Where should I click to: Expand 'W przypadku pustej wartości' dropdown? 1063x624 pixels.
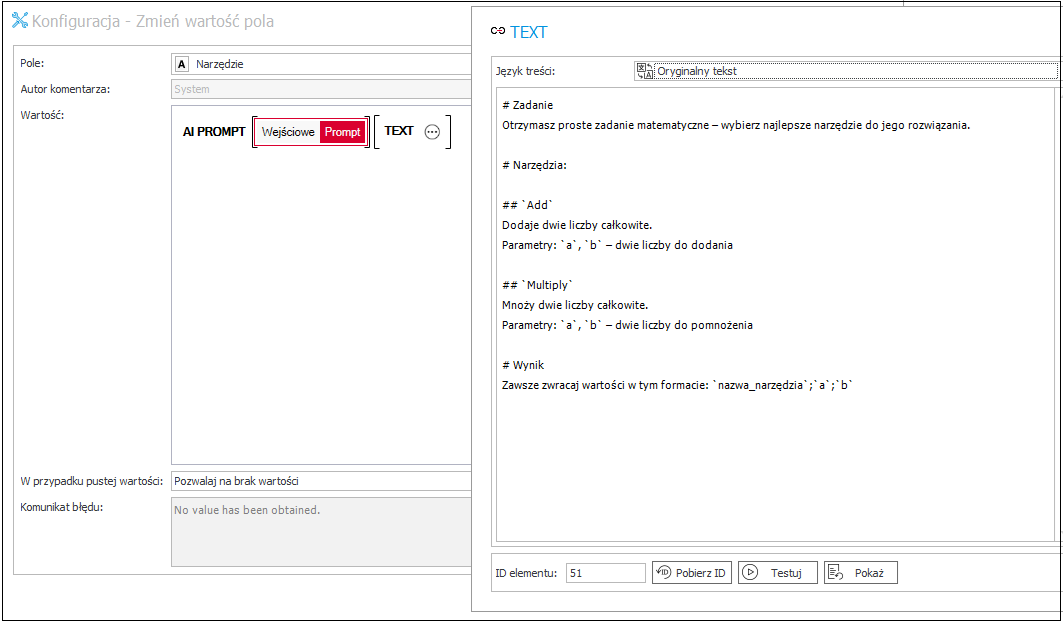pyautogui.click(x=320, y=481)
